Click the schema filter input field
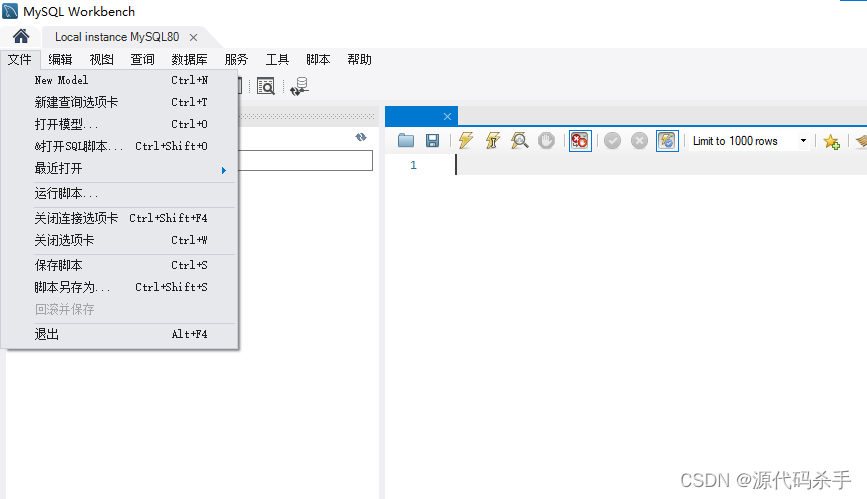The image size is (867, 499). pos(306,160)
